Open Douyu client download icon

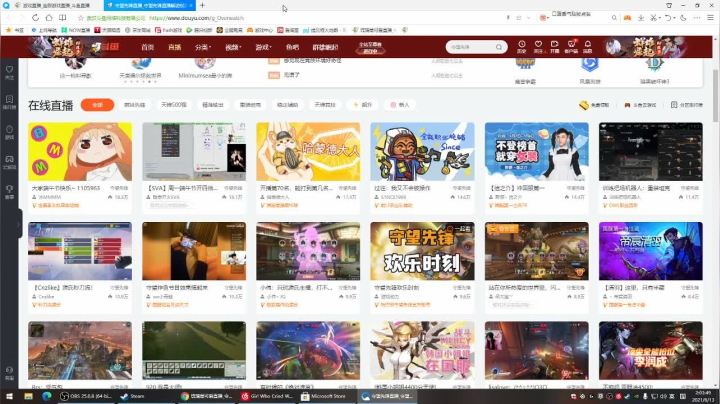point(571,46)
